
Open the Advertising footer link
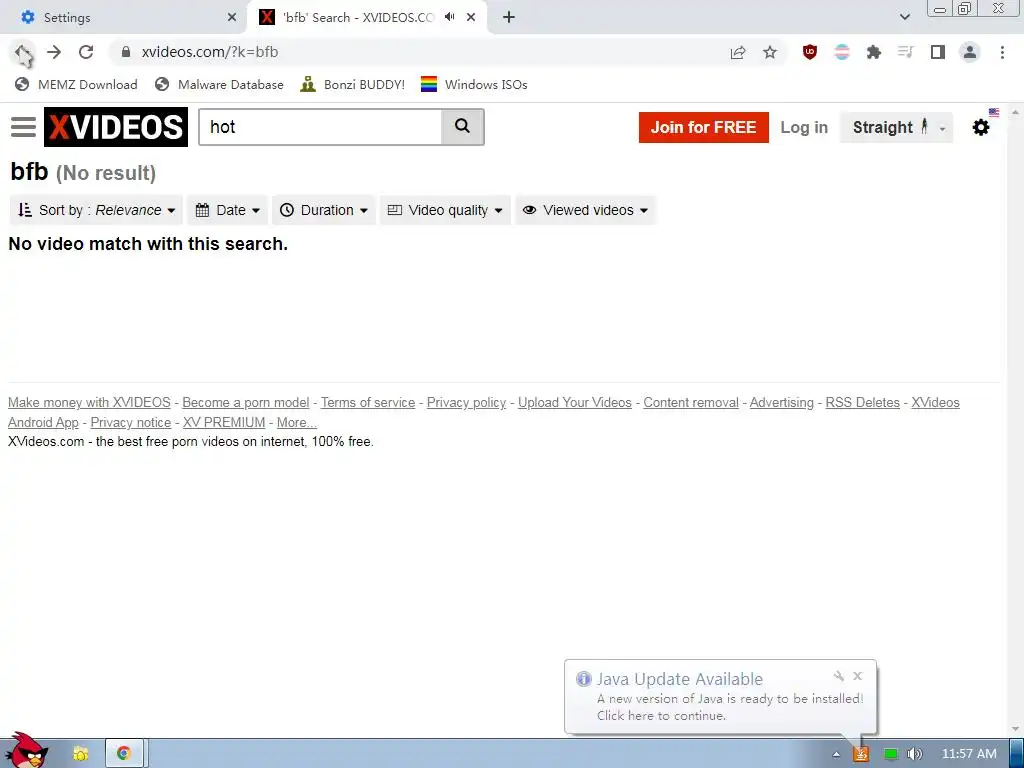pos(782,402)
